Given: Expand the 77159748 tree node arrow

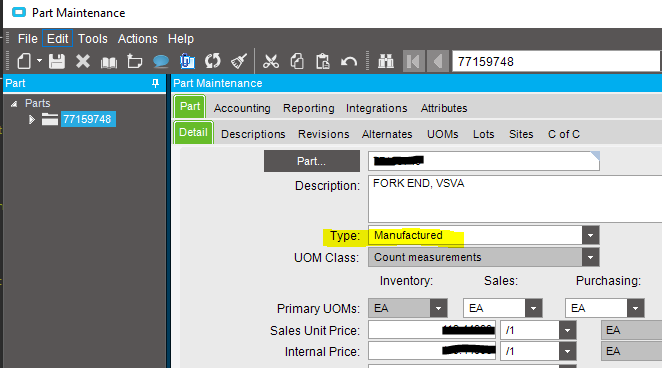Looking at the screenshot, I should [x=31, y=119].
